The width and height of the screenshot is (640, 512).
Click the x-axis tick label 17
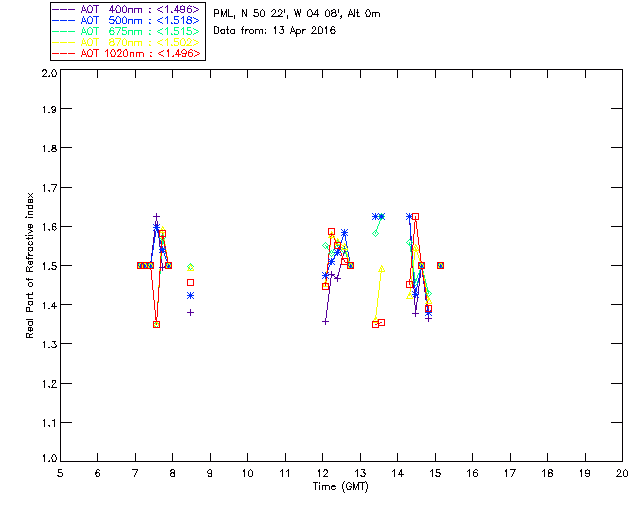[510, 473]
